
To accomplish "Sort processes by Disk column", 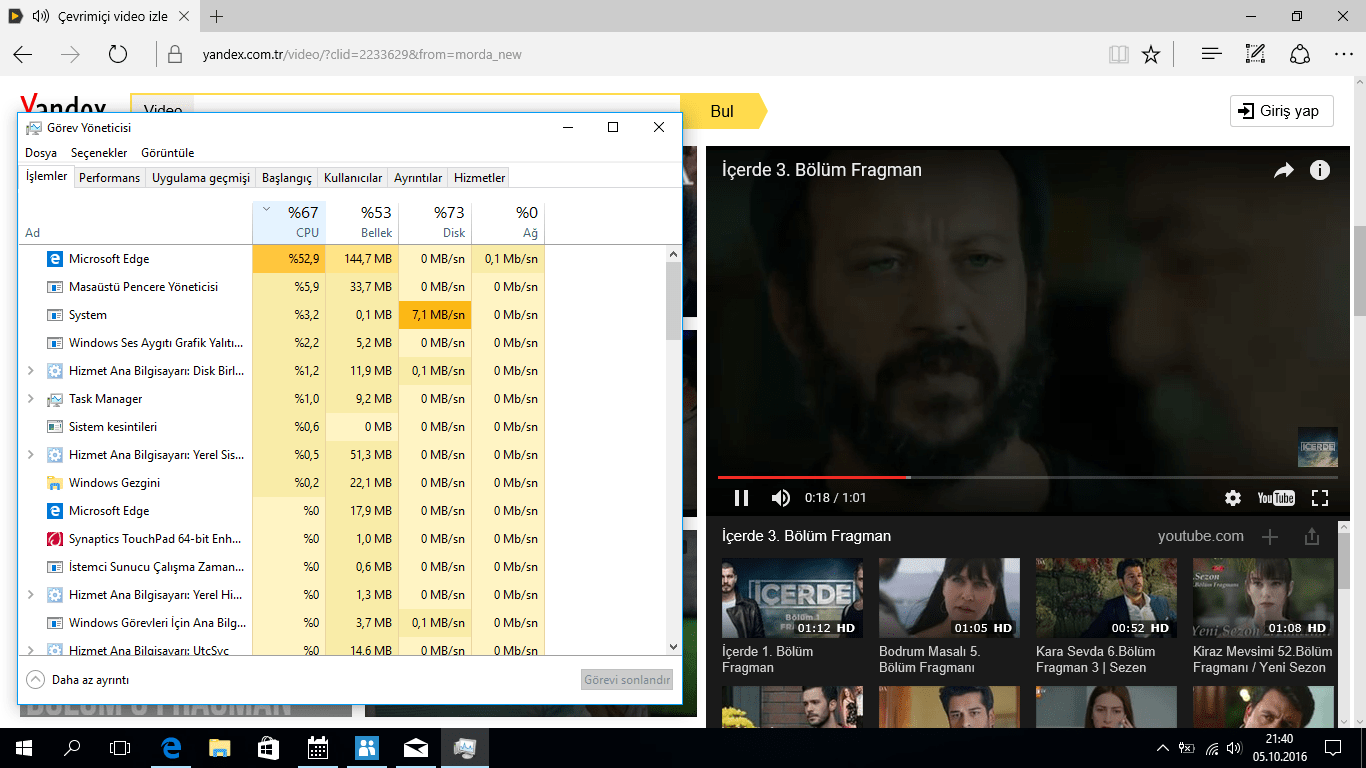I will click(x=435, y=221).
